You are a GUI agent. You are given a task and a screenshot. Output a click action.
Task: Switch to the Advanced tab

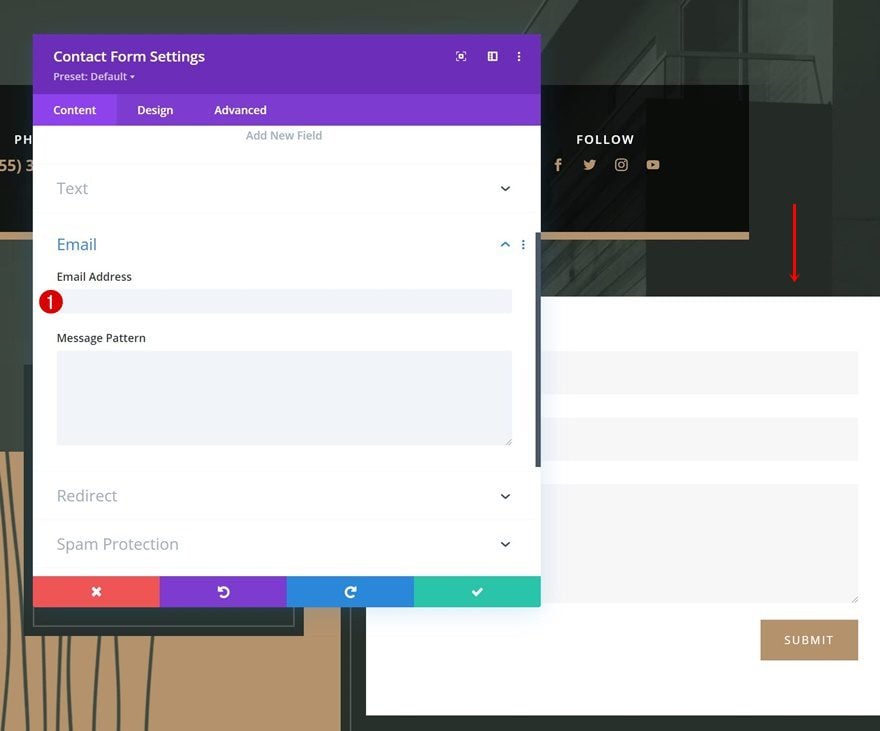(x=240, y=110)
